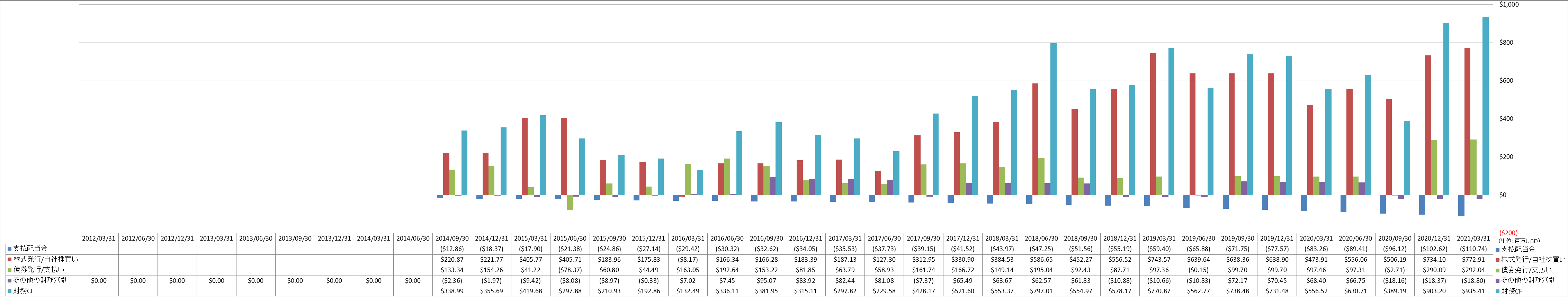Click the $400 axis label
Screen dimensions: 1568x297
pyautogui.click(x=1506, y=119)
